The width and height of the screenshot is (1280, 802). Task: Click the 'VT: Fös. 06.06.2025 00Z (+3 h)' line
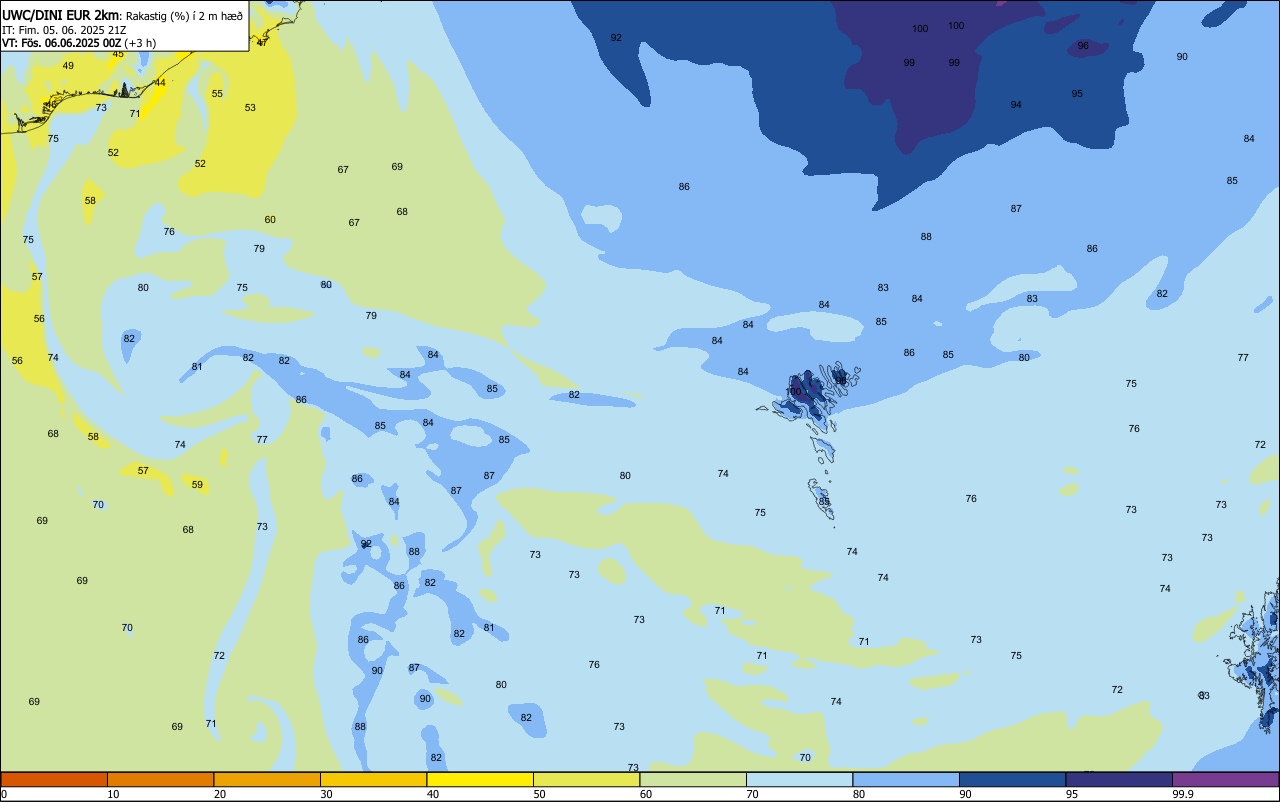click(79, 43)
